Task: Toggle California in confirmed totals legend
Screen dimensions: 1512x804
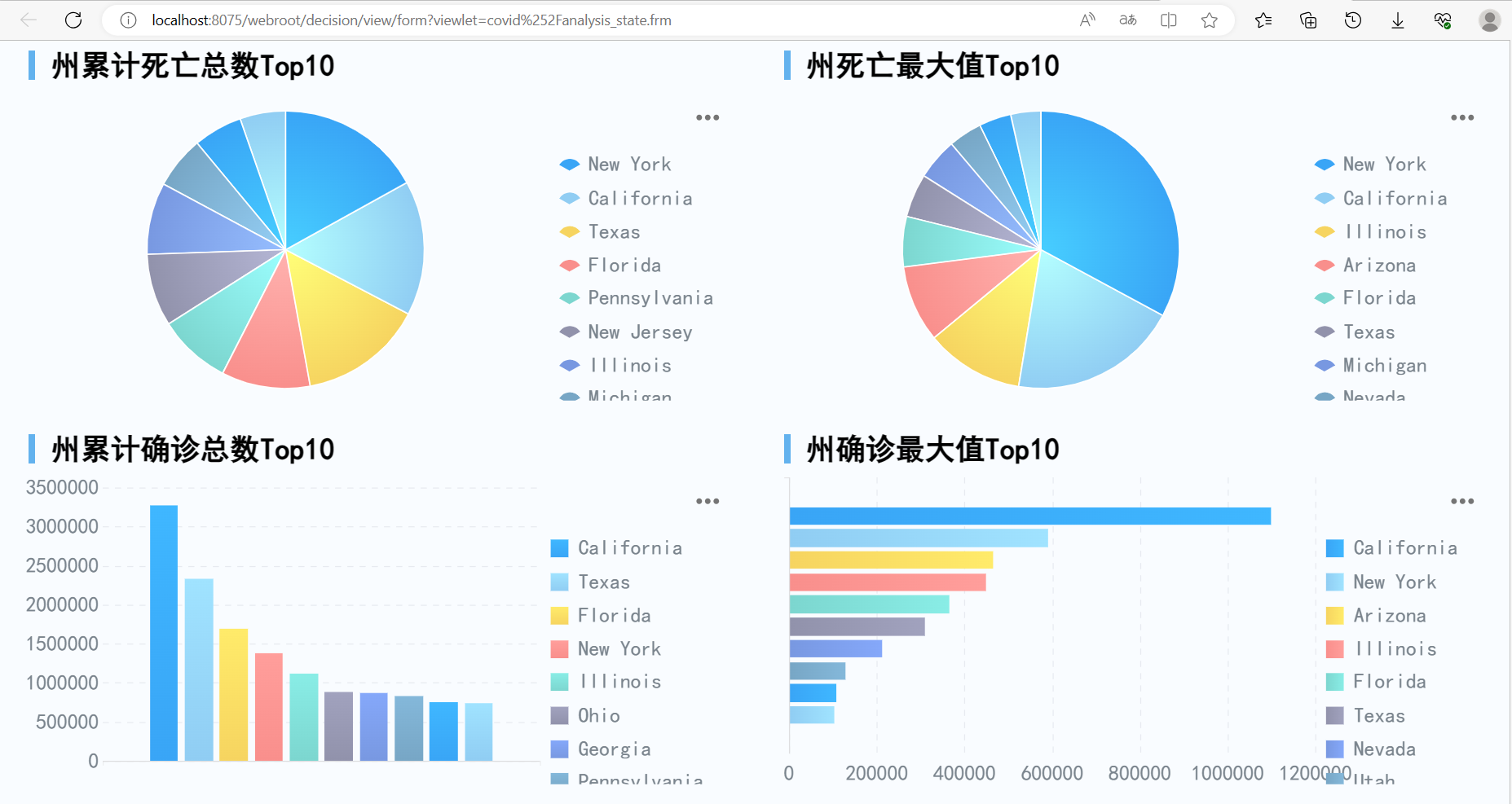Action: [x=617, y=548]
